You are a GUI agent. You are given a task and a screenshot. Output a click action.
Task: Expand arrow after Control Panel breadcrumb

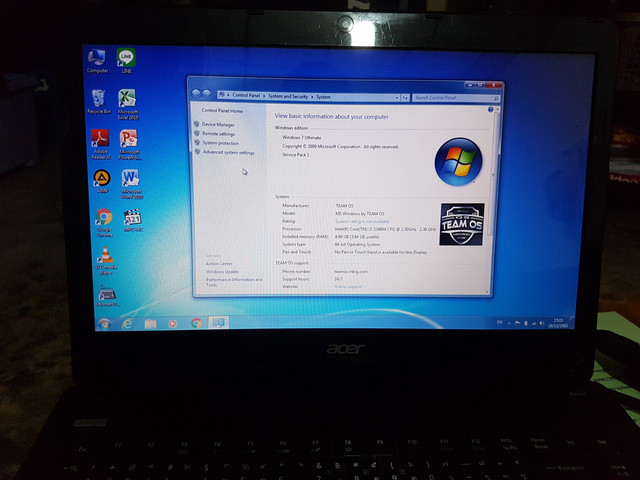pyautogui.click(x=264, y=96)
